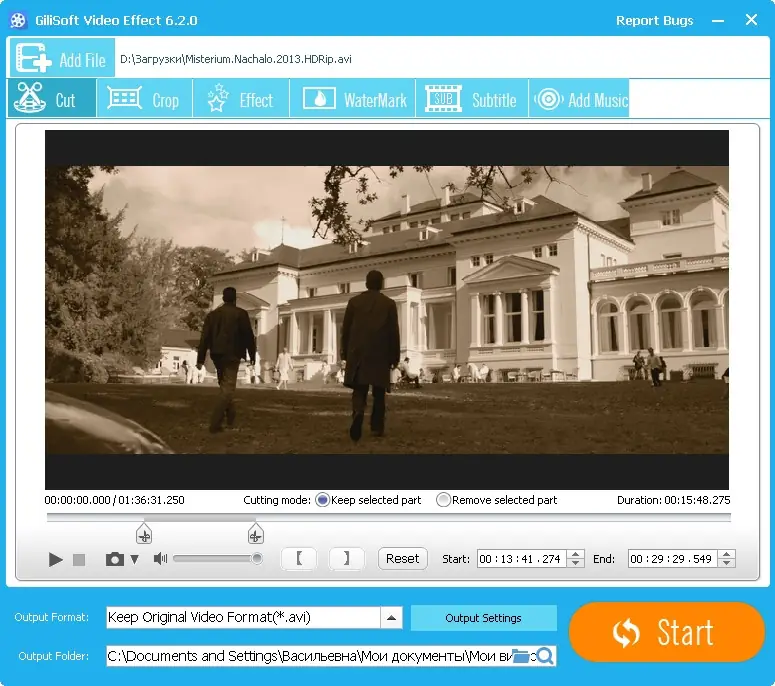Close the GiliSoft Video Effect window
This screenshot has width=775, height=686.
tap(751, 20)
